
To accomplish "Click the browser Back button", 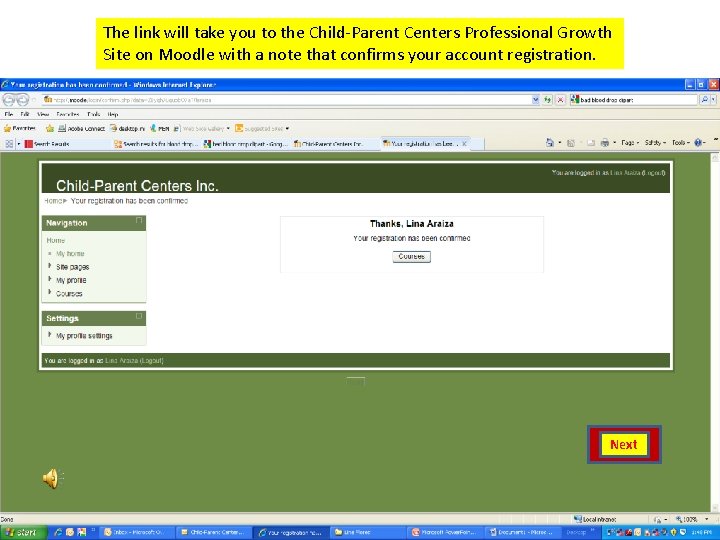I will (x=10, y=100).
